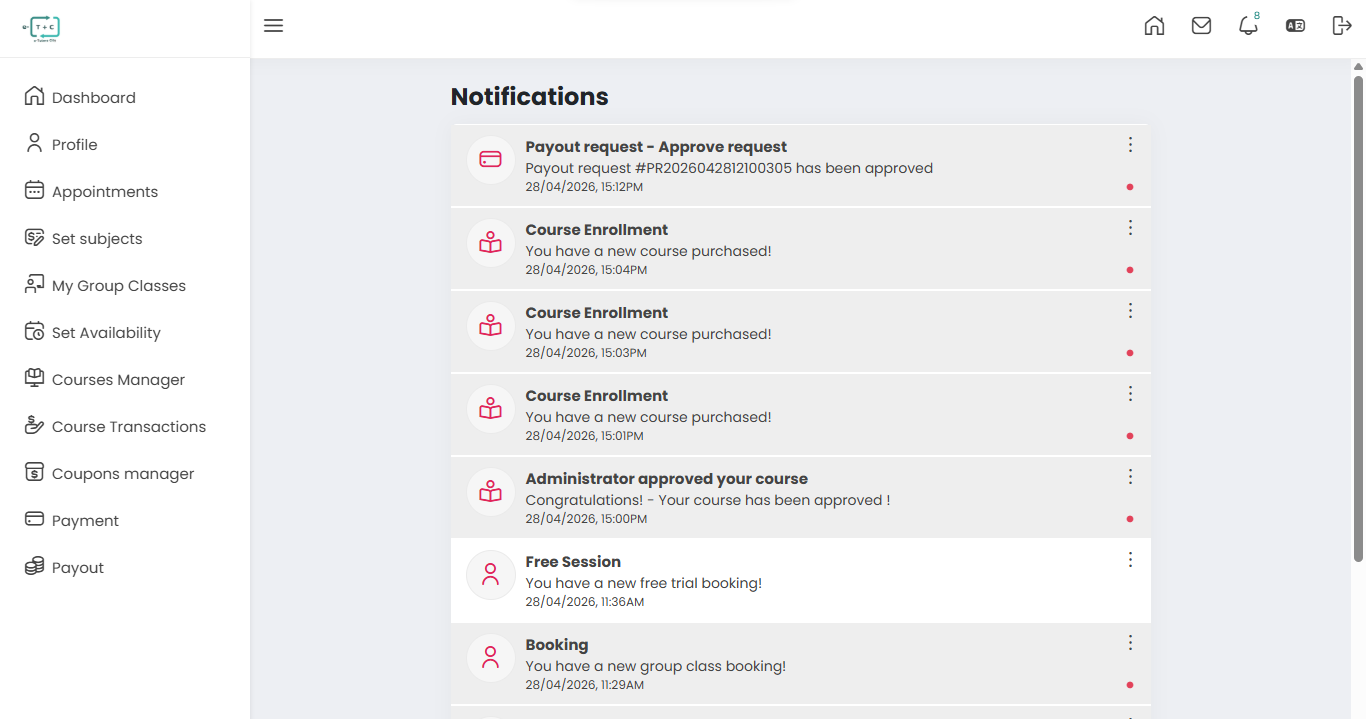Go to Dashboard in the sidebar
The width and height of the screenshot is (1366, 719).
[94, 97]
